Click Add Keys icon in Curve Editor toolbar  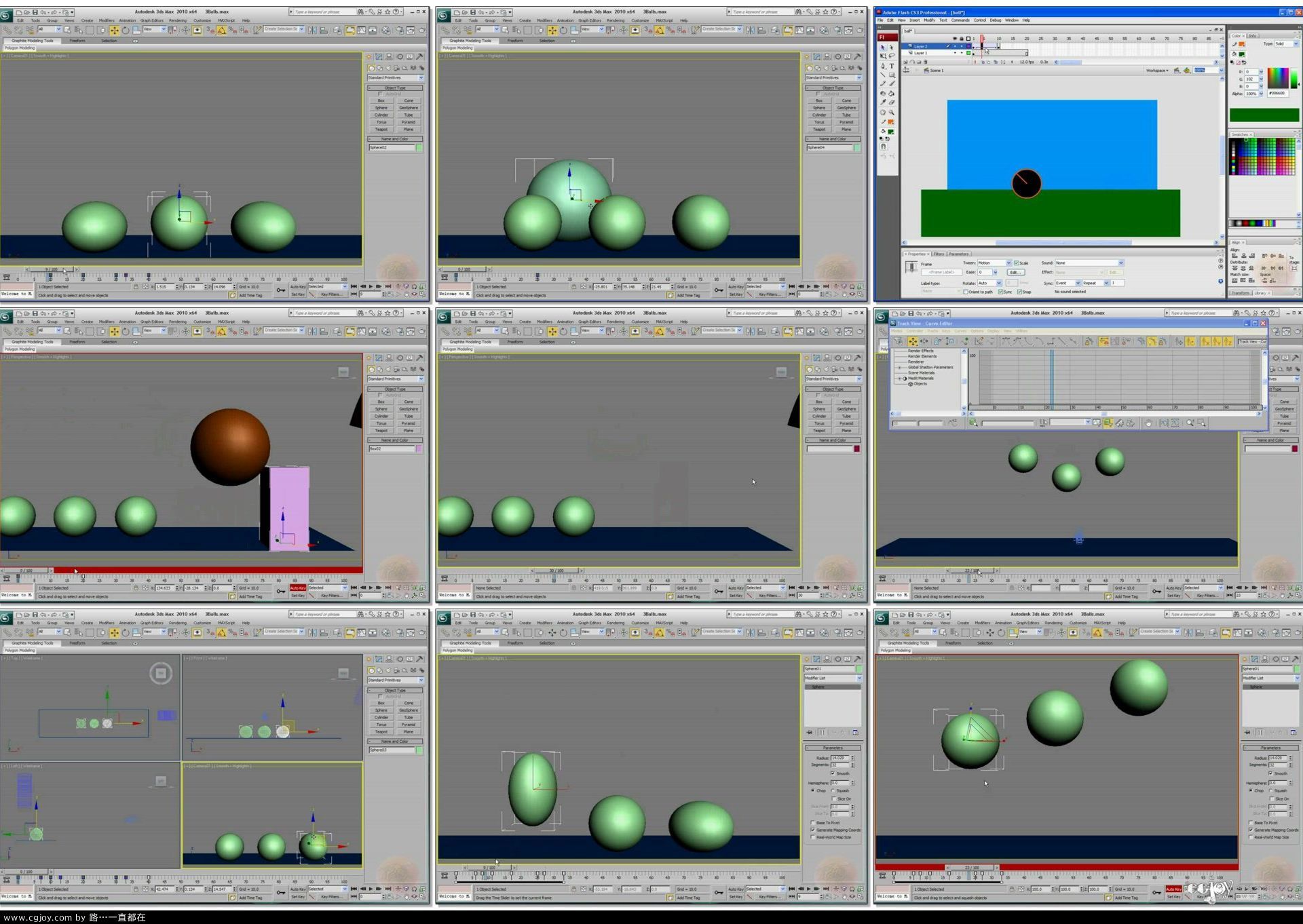(965, 341)
